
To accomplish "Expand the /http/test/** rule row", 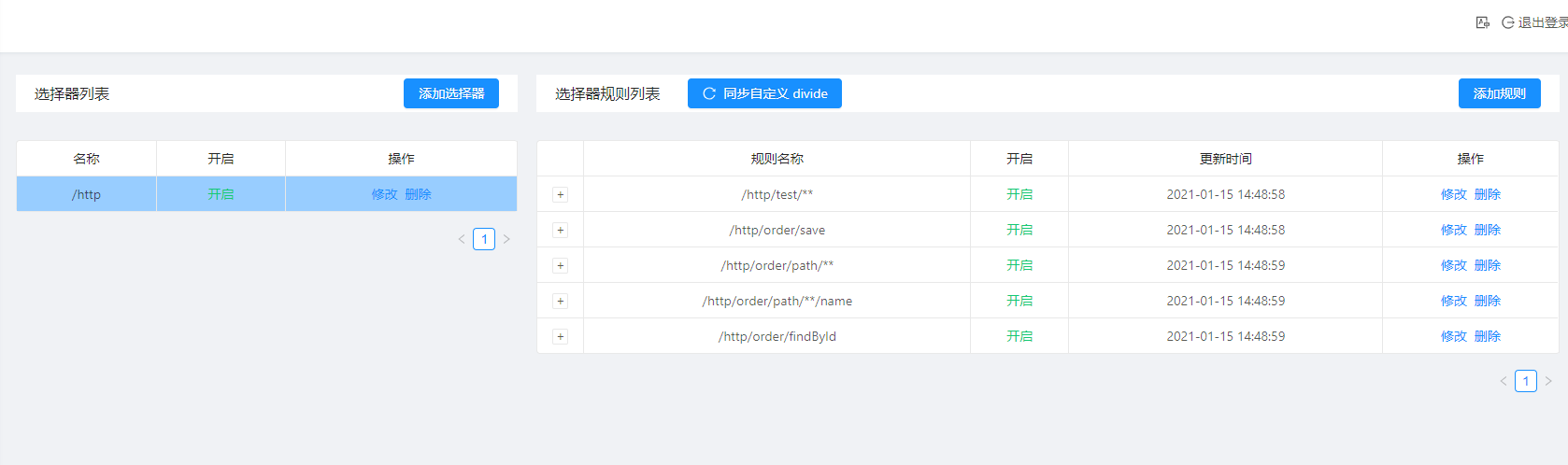I will pyautogui.click(x=560, y=195).
